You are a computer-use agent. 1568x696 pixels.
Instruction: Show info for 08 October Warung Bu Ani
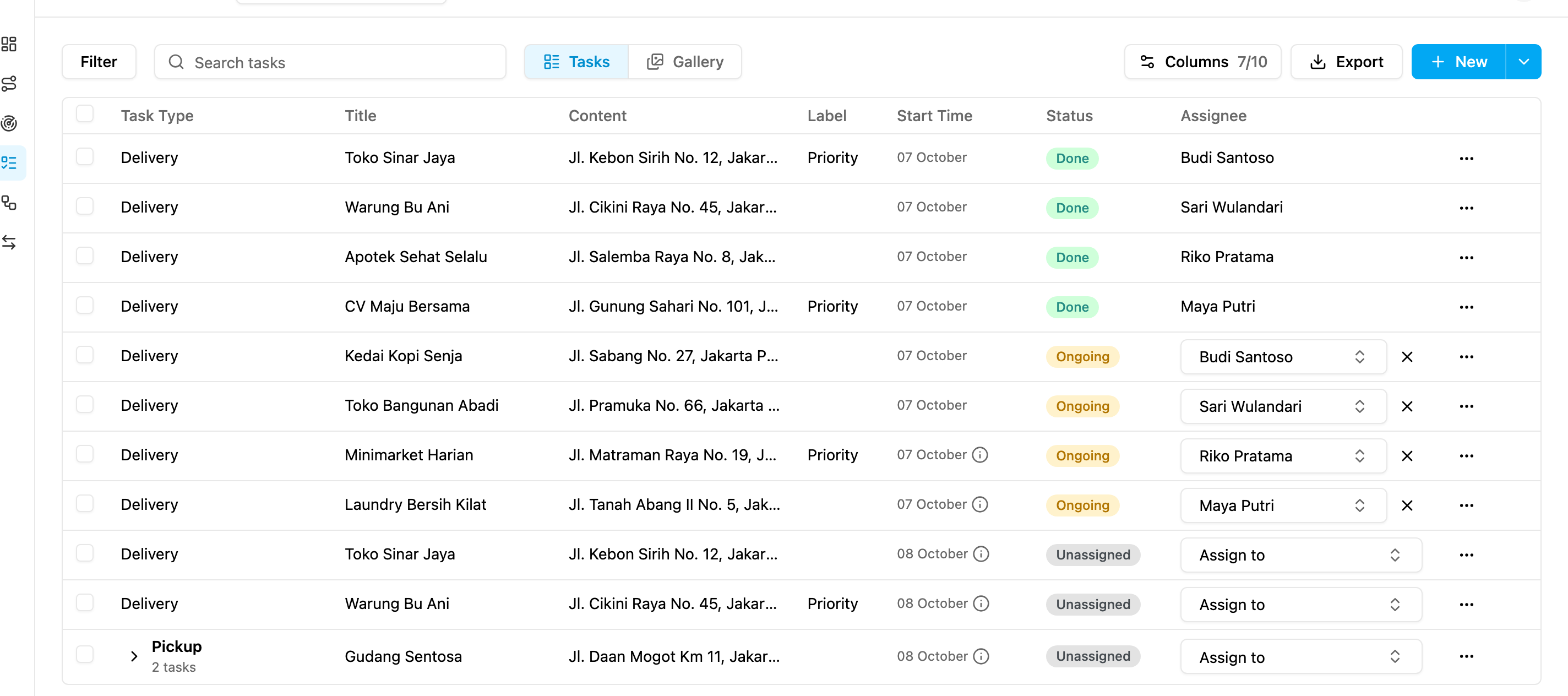pos(981,603)
